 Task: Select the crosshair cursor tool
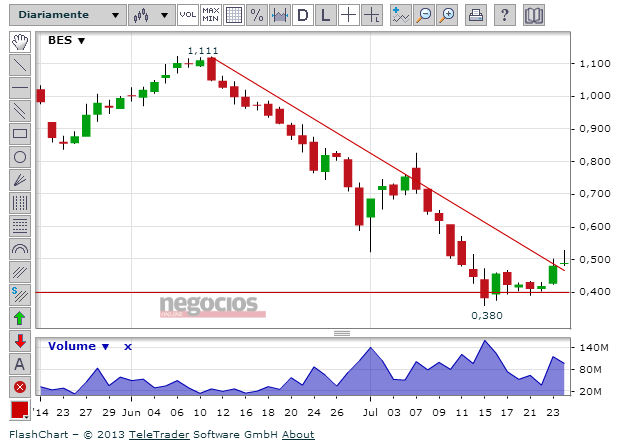point(349,15)
